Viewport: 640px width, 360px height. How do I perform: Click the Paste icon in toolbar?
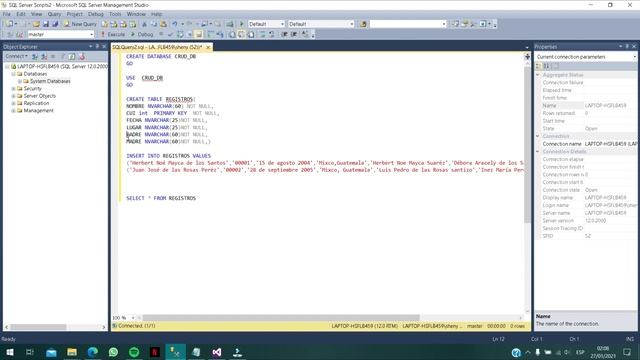(163, 24)
